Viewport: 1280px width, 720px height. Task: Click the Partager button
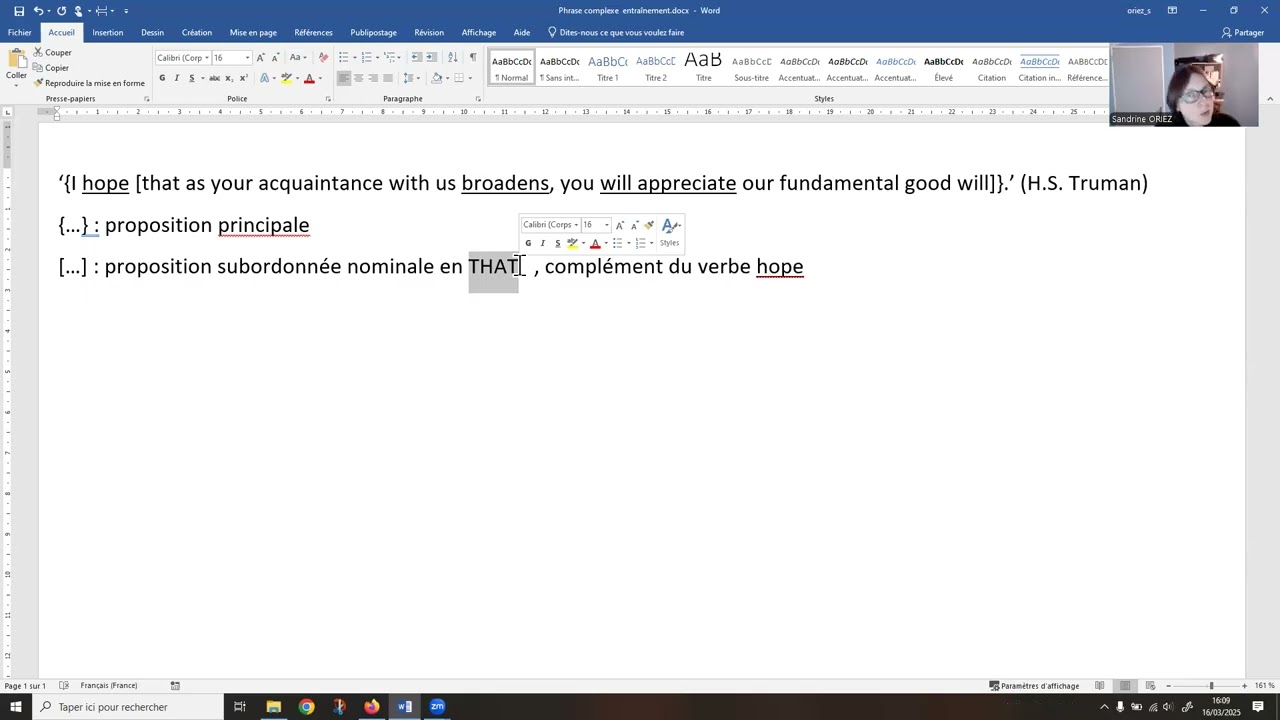[x=1243, y=32]
